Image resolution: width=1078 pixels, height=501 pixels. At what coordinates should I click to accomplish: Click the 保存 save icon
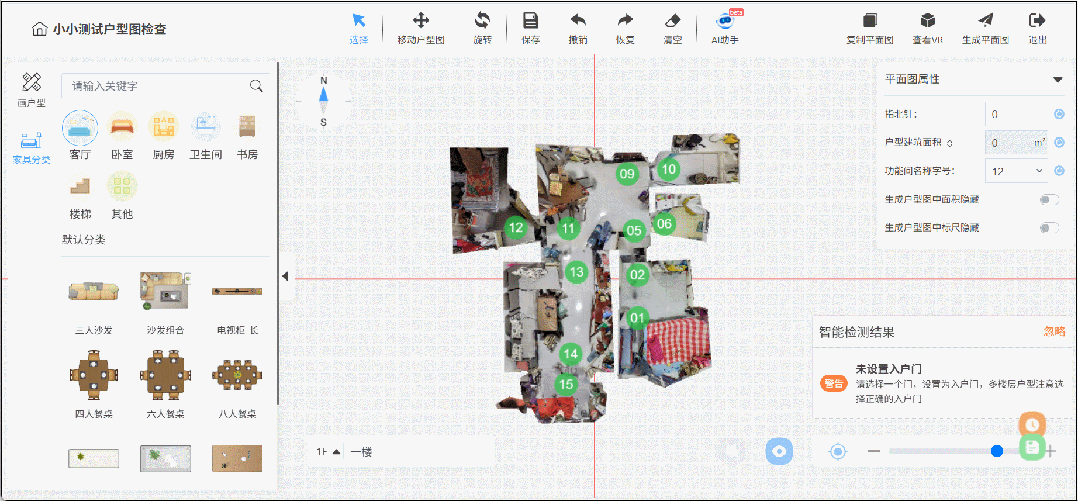(x=531, y=21)
